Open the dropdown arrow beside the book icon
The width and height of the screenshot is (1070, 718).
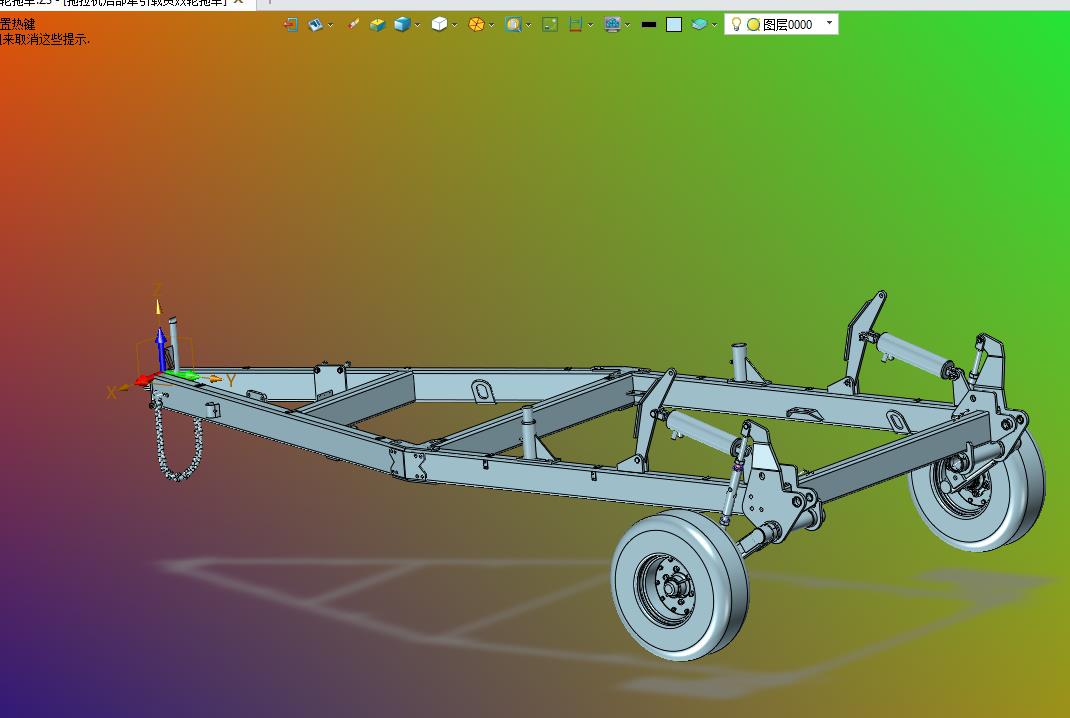click(330, 25)
